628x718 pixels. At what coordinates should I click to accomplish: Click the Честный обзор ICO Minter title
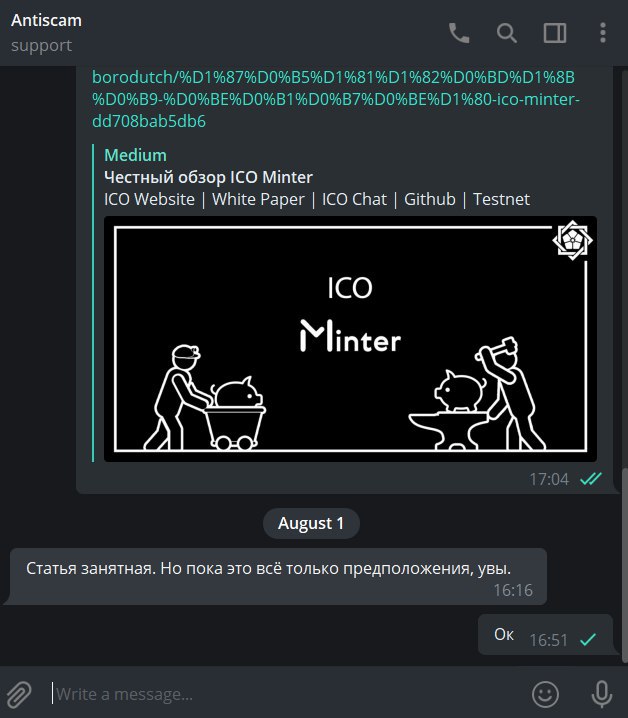208,177
